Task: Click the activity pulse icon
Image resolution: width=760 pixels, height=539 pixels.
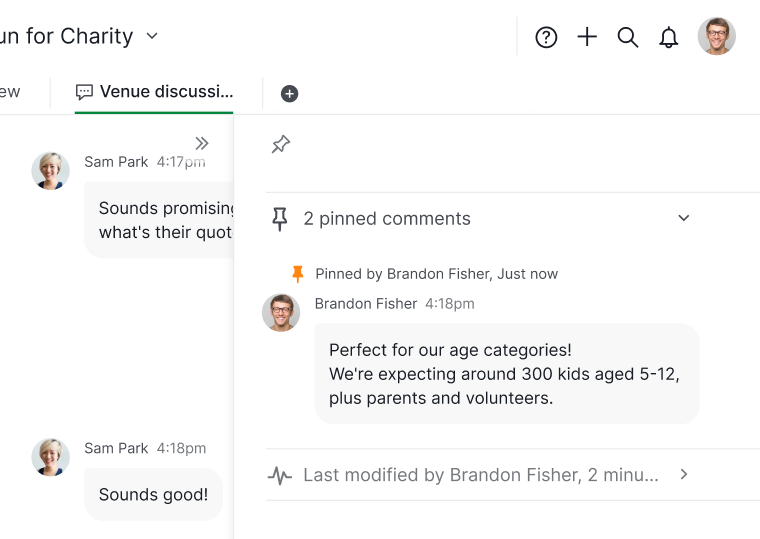Action: (280, 475)
